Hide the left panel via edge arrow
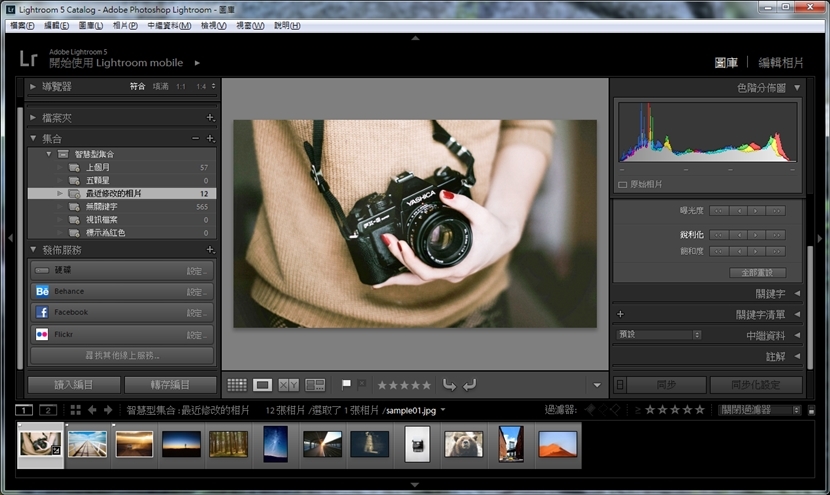 tap(10, 238)
